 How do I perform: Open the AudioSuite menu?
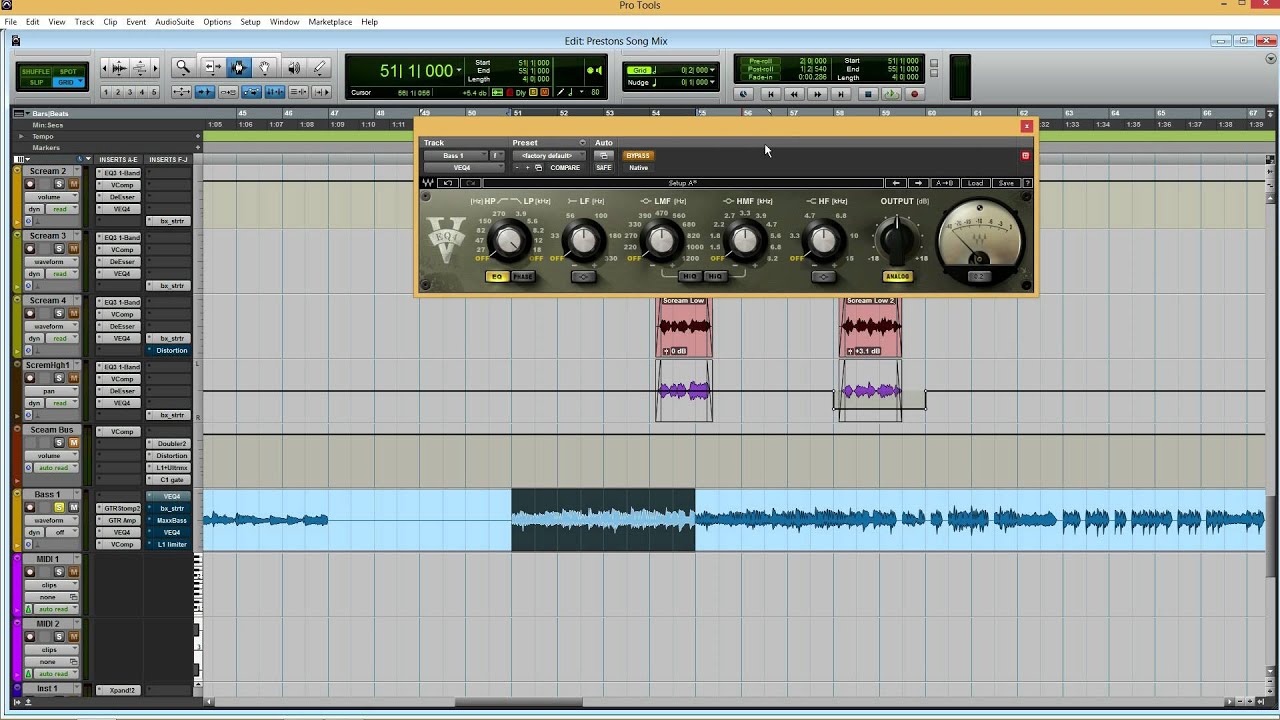click(x=175, y=22)
